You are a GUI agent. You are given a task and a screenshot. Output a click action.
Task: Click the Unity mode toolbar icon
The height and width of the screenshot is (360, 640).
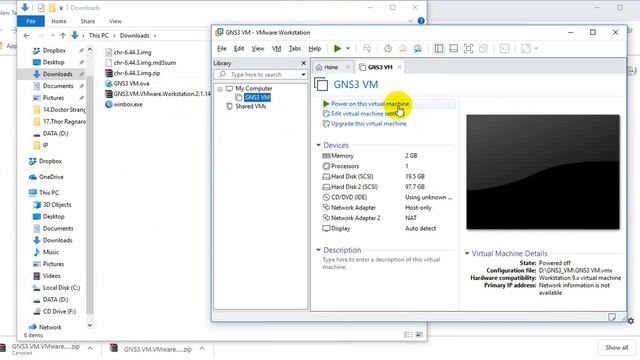pos(483,49)
